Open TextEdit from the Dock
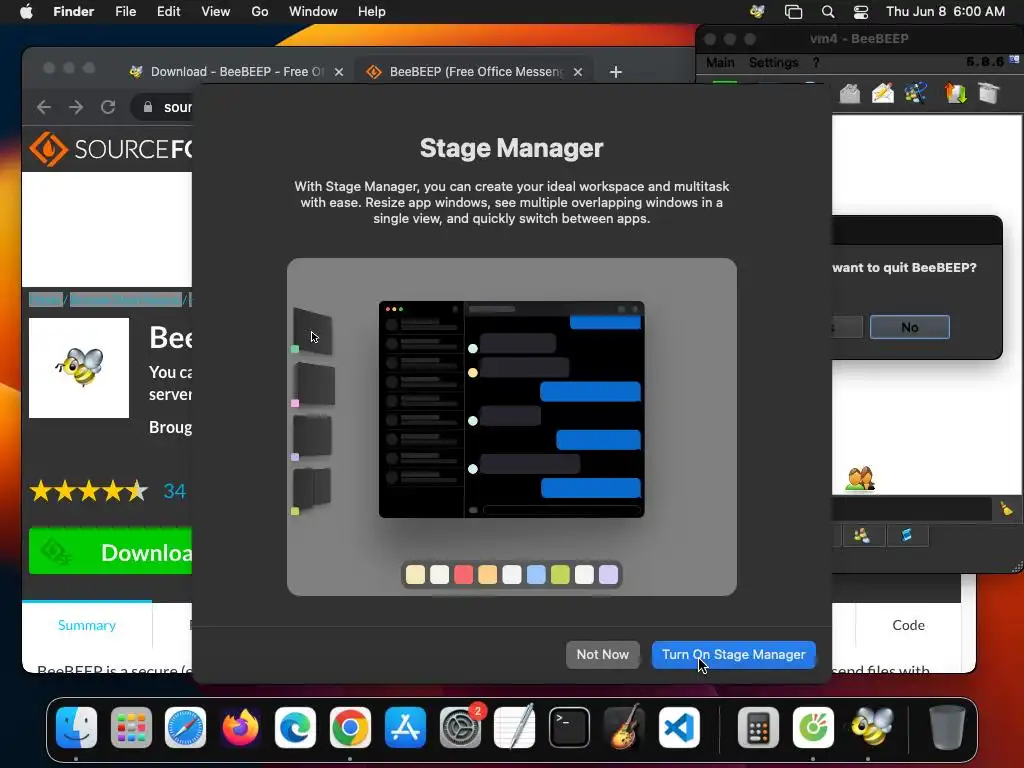This screenshot has width=1024, height=768. pyautogui.click(x=515, y=727)
